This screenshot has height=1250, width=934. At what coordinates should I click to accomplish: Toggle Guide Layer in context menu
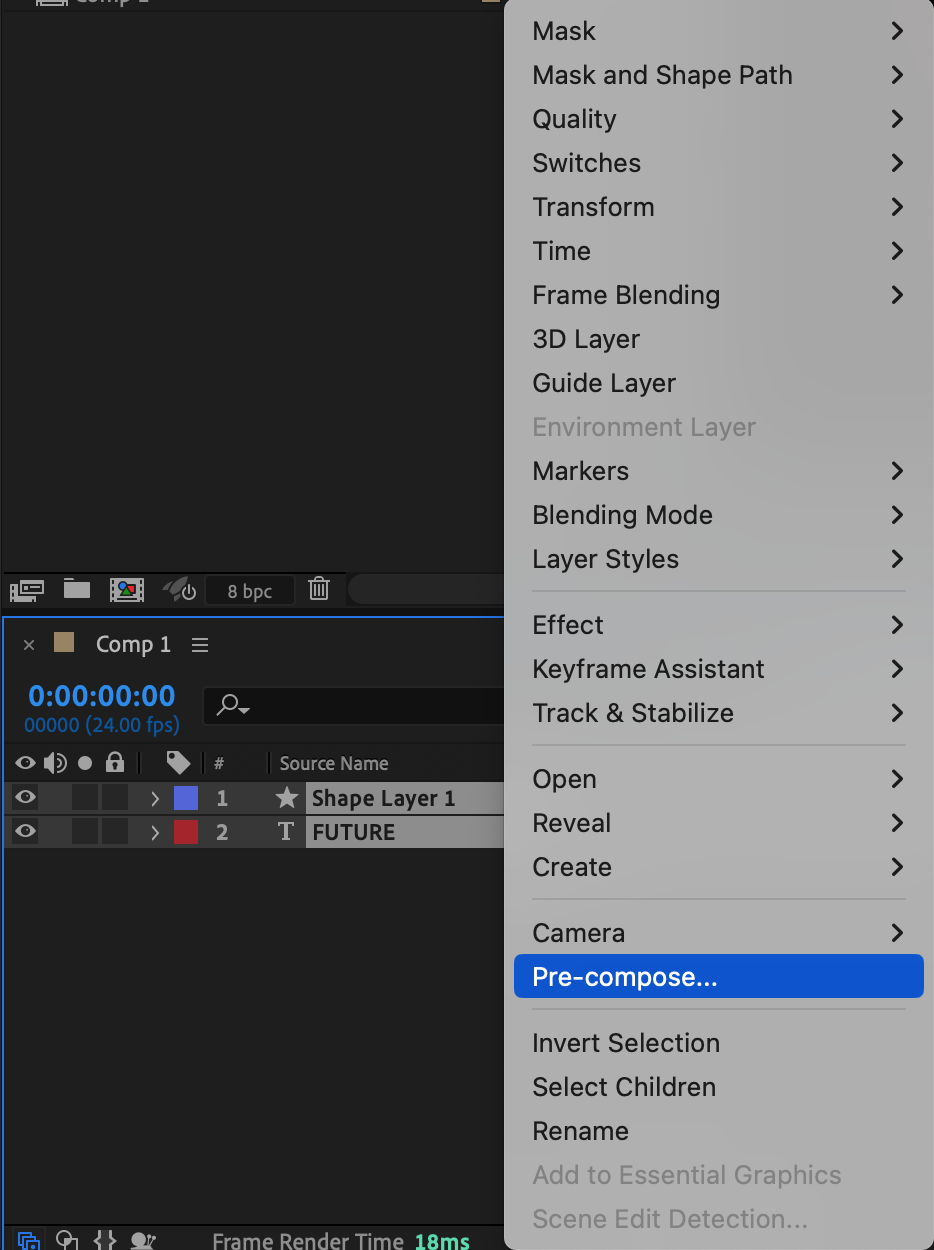tap(718, 383)
